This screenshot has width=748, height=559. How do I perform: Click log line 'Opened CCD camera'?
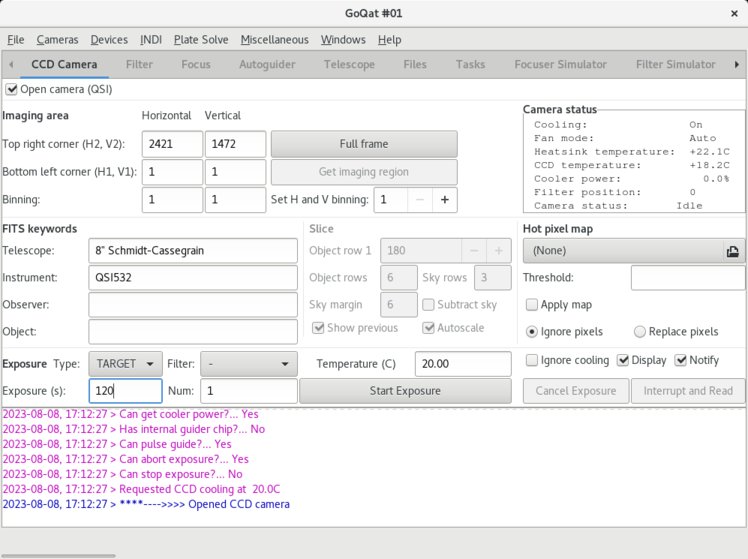pyautogui.click(x=146, y=504)
